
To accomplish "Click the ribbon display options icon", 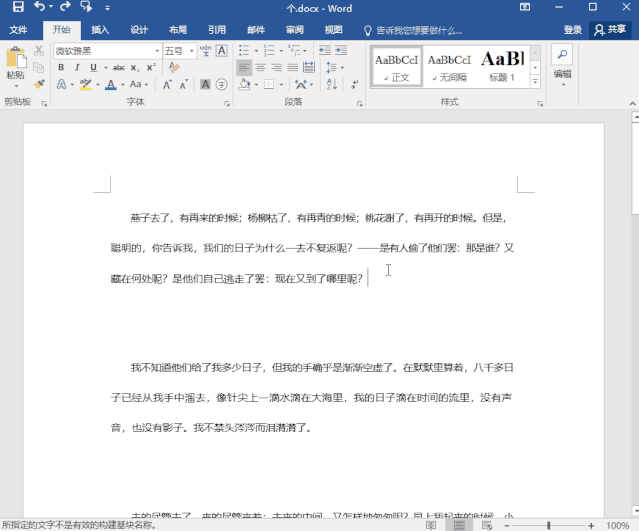I will 525,7.
